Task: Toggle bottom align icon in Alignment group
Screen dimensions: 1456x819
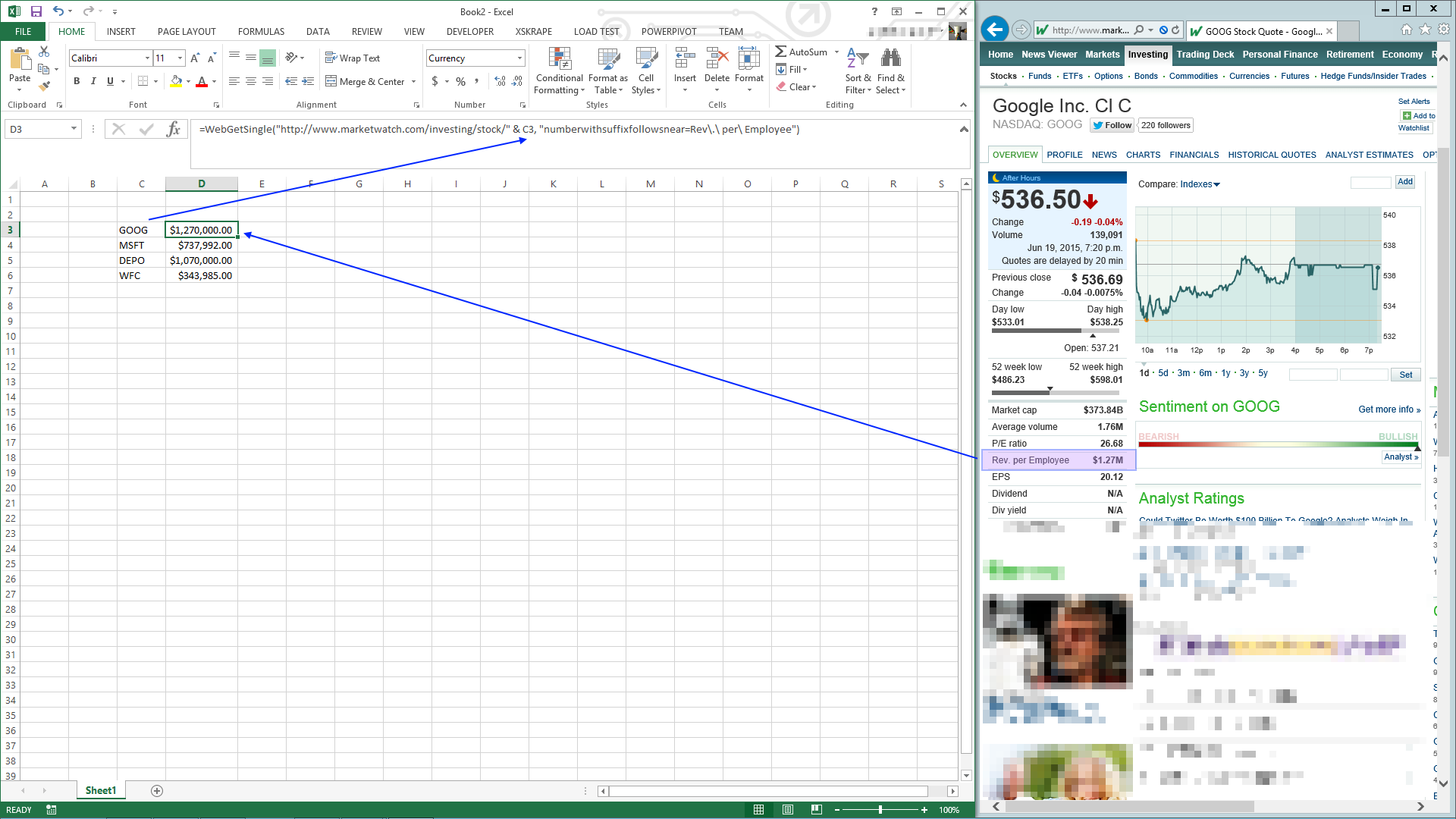Action: pos(267,58)
